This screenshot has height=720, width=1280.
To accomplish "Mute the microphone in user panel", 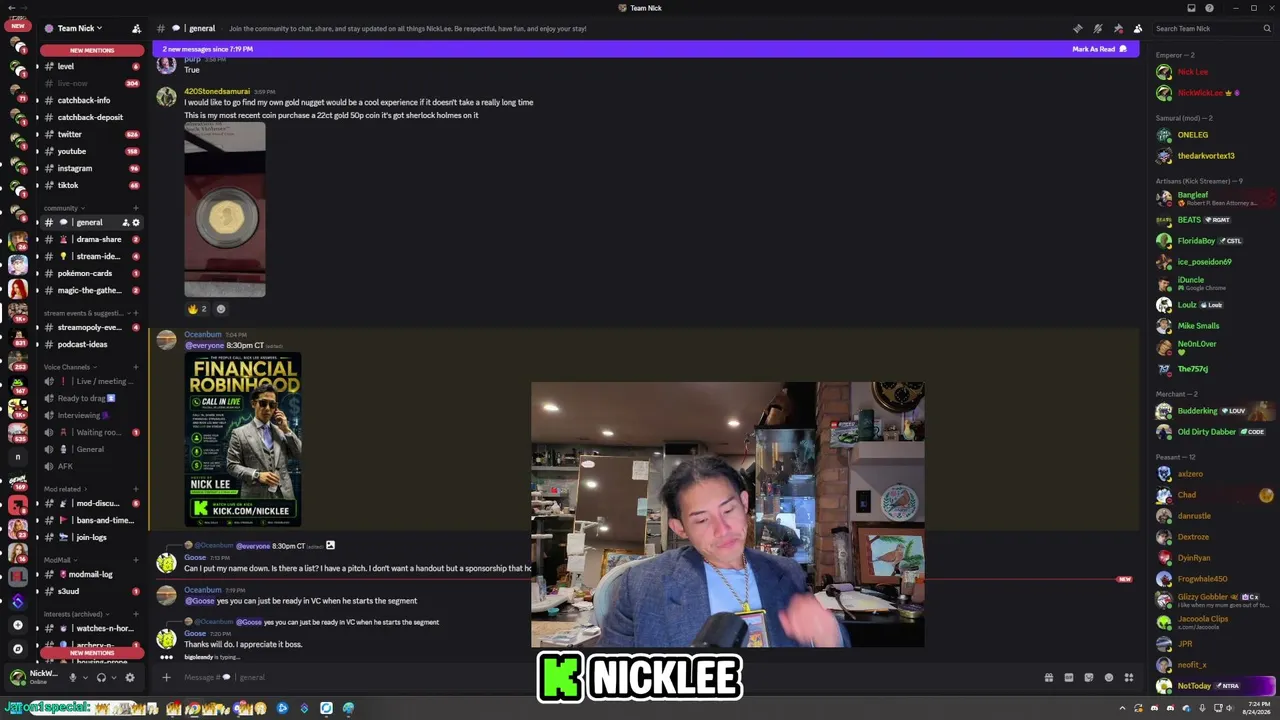I will (x=72, y=677).
